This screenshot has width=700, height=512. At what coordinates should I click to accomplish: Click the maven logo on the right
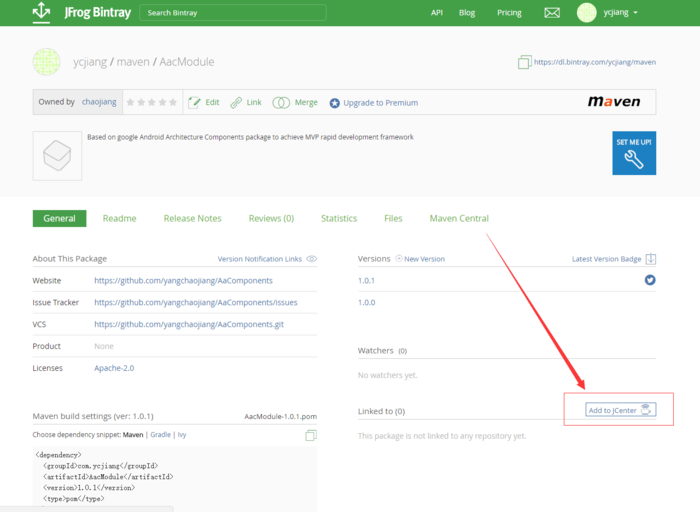pos(614,102)
